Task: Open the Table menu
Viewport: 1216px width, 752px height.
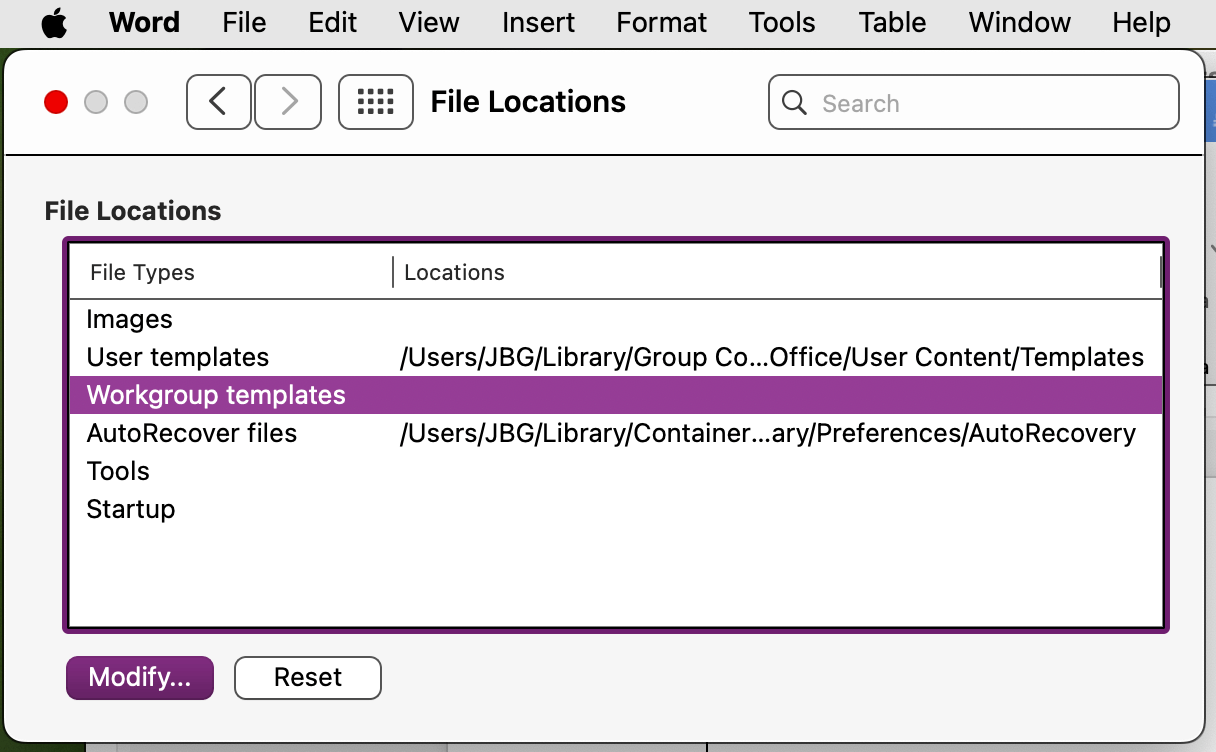Action: tap(892, 23)
